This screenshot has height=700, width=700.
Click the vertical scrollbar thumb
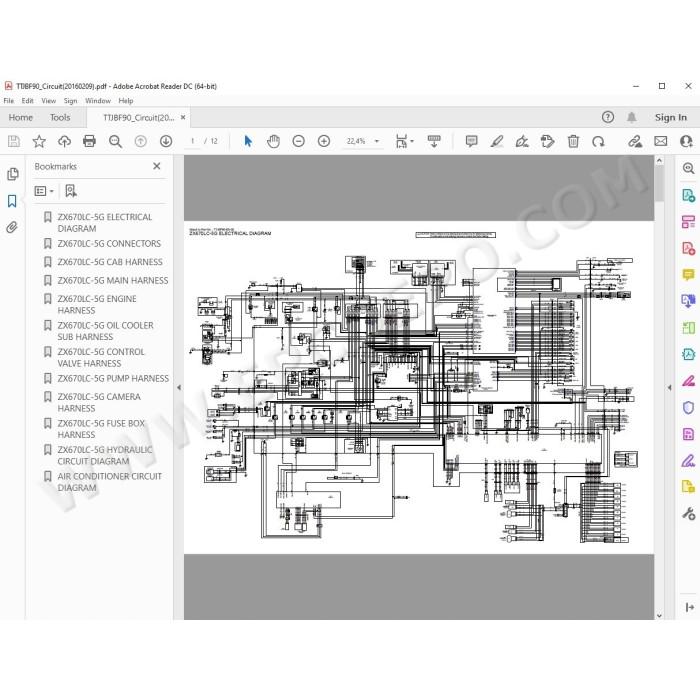(x=659, y=183)
